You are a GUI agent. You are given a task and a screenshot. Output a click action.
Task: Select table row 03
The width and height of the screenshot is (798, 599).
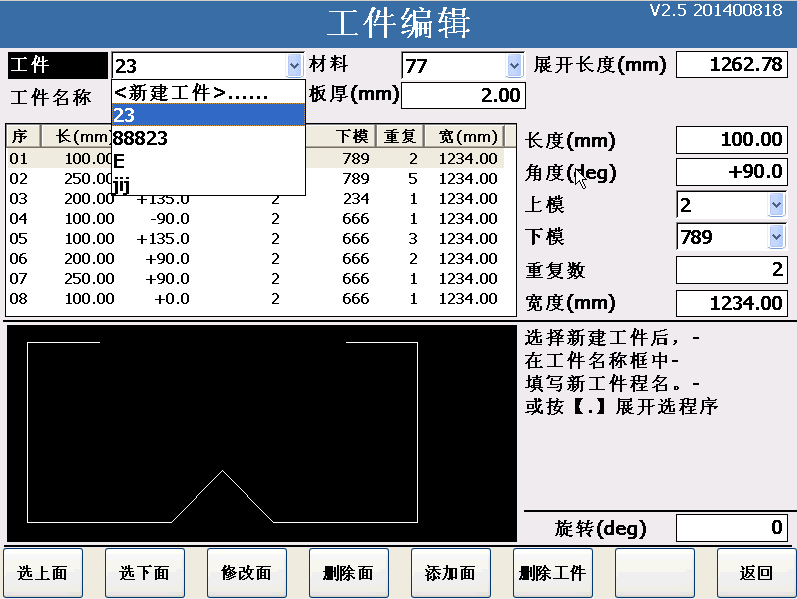coord(256,198)
